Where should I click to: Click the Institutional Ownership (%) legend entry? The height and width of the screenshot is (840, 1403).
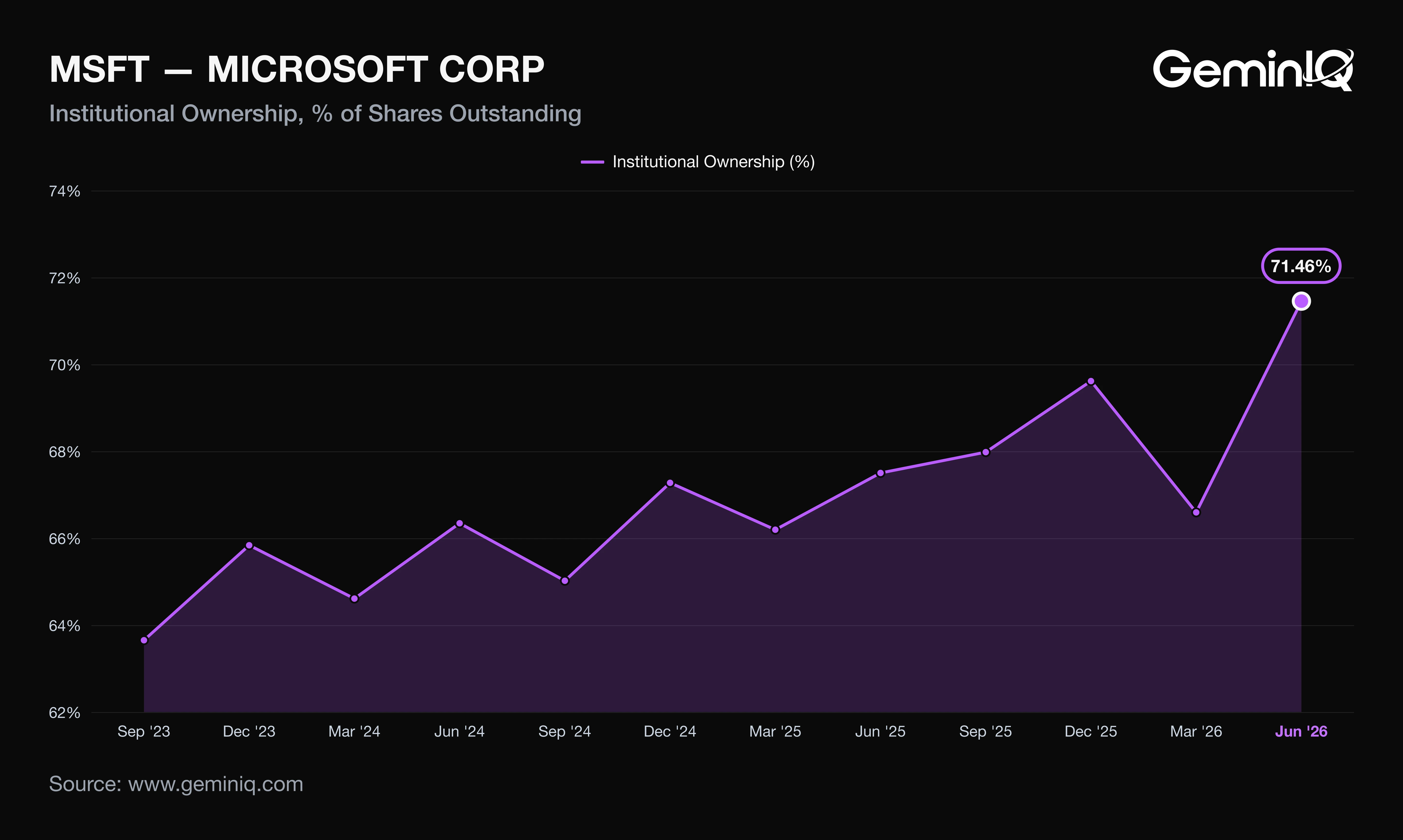[x=698, y=162]
